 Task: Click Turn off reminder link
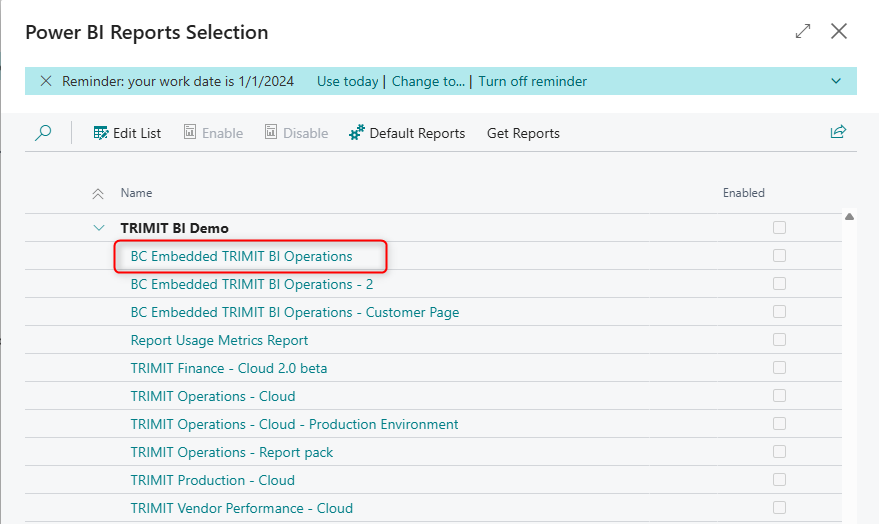point(533,81)
